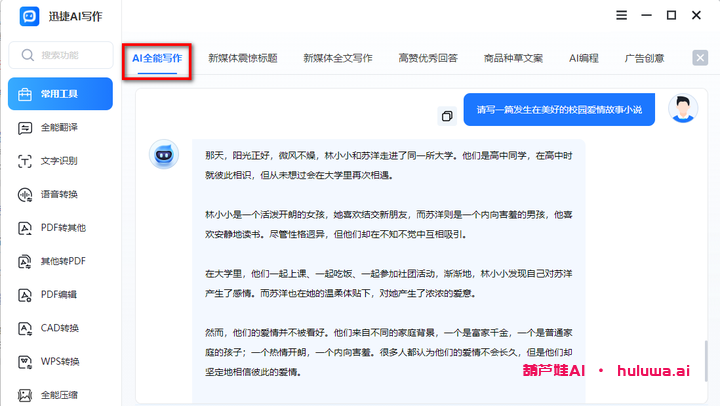The height and width of the screenshot is (406, 720).
Task: Click the PDF编辑 icon
Action: [25, 295]
